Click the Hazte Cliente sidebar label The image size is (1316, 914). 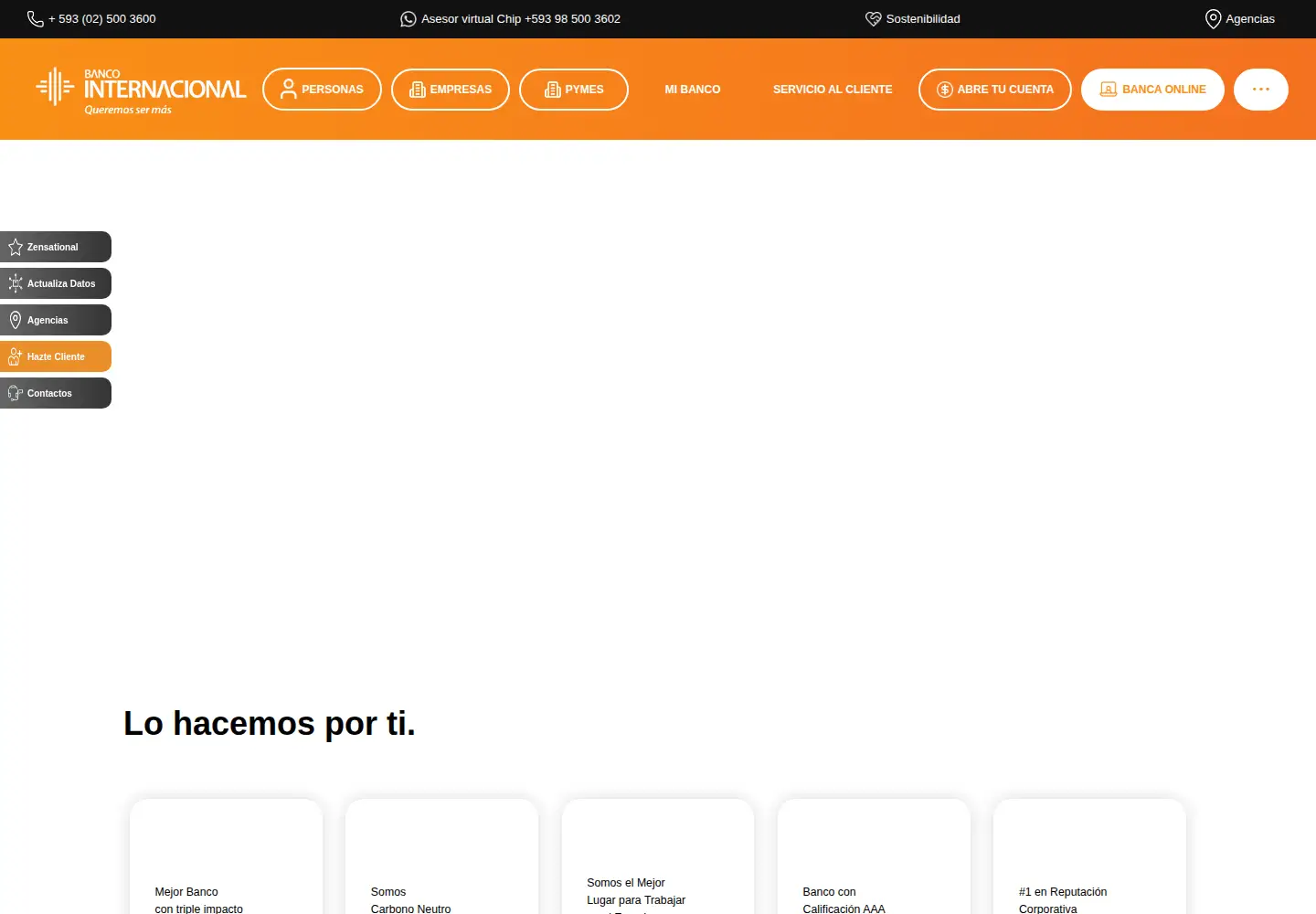click(x=56, y=356)
